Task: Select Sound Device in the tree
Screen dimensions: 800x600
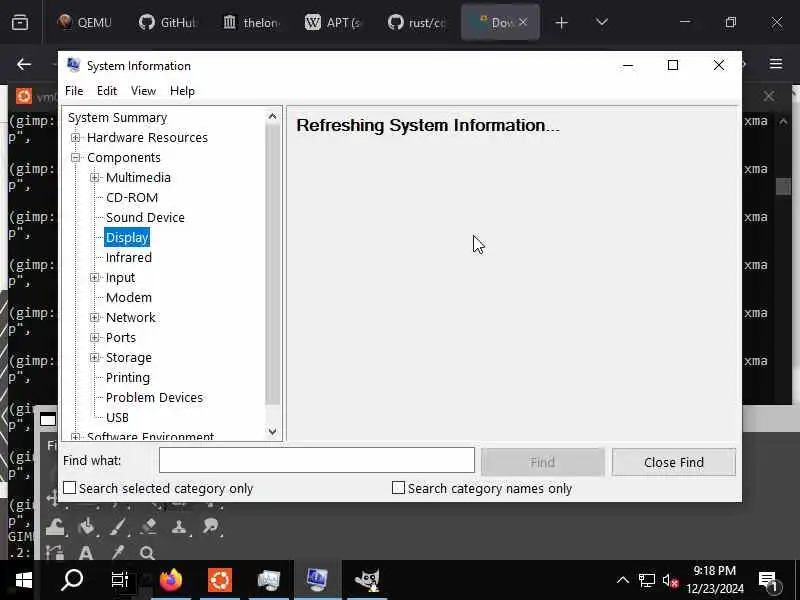Action: click(145, 217)
